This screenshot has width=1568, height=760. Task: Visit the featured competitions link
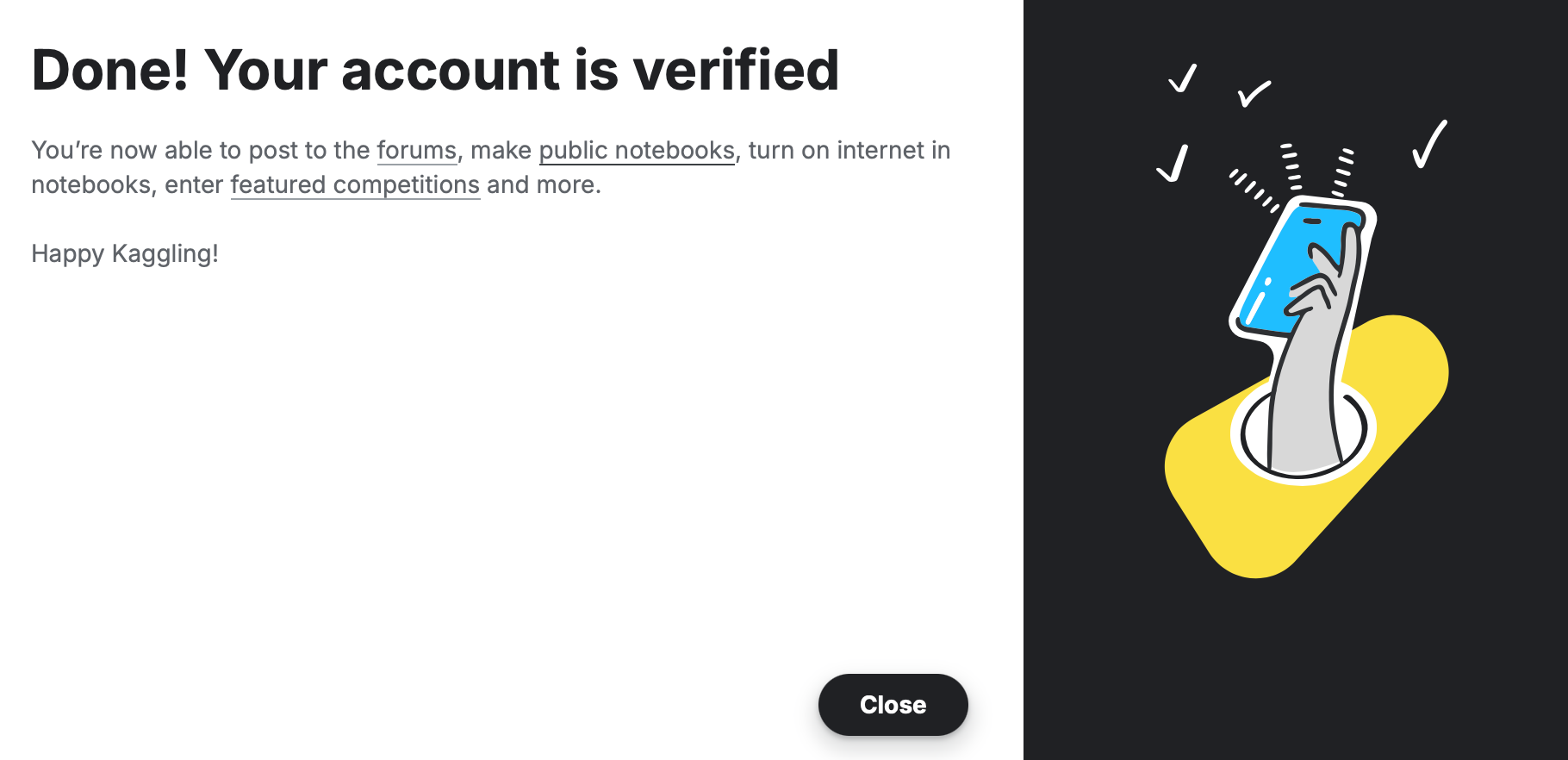[355, 185]
